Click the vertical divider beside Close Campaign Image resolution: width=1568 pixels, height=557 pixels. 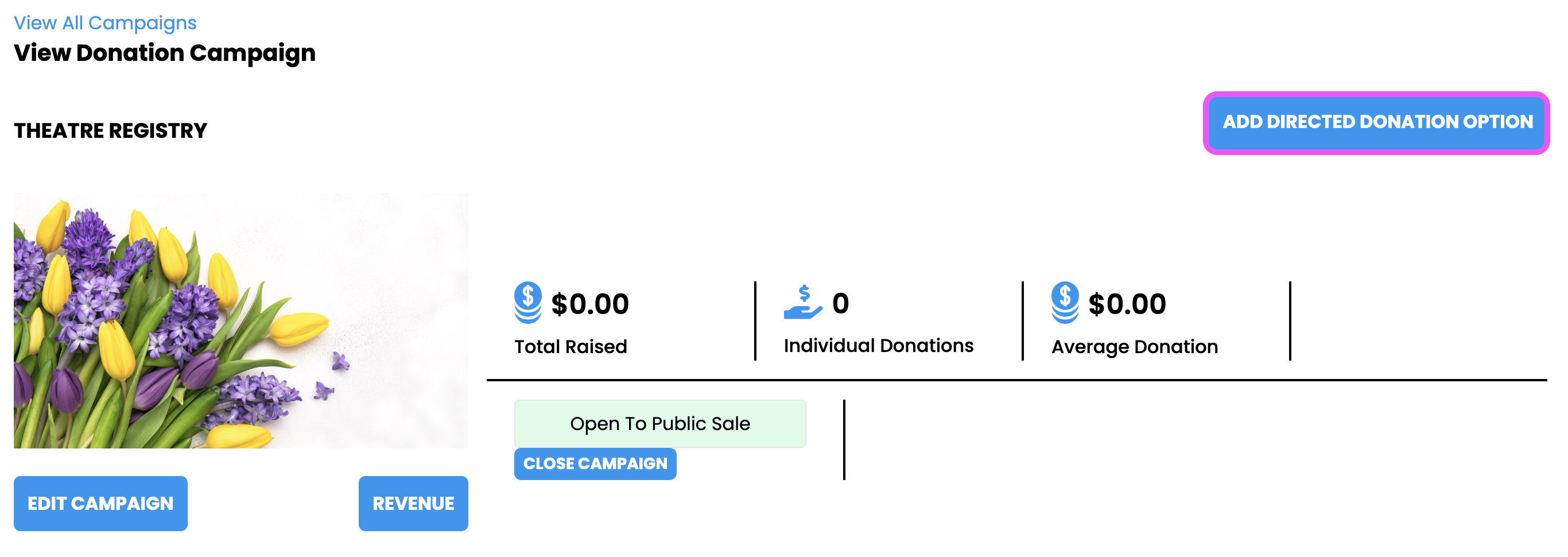844,439
